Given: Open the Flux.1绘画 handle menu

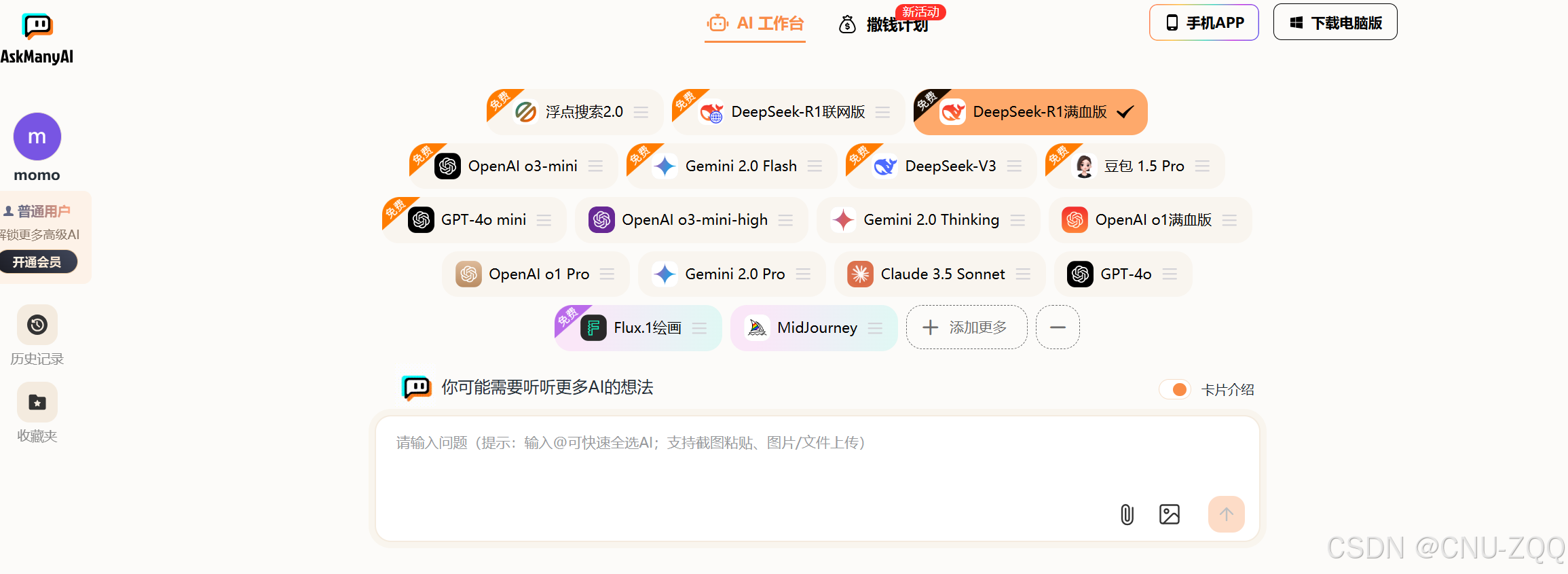Looking at the screenshot, I should (699, 328).
